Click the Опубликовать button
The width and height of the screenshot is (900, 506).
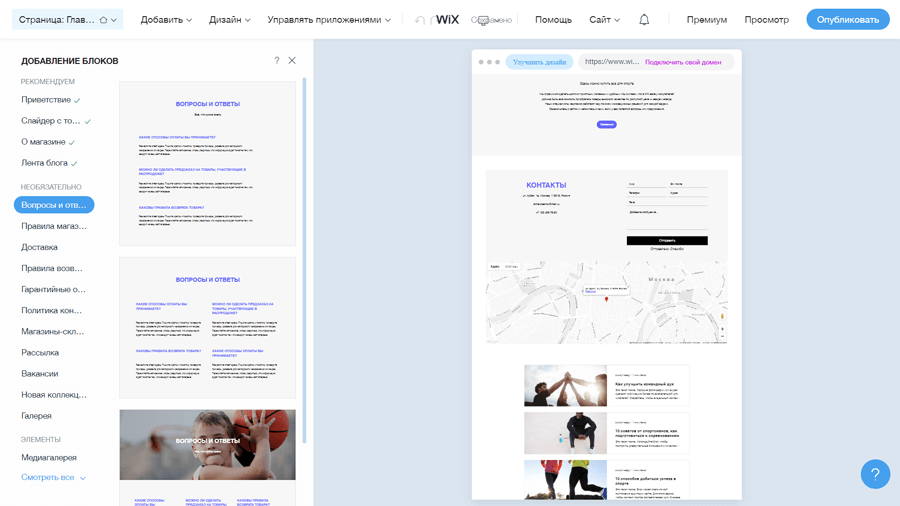pos(847,20)
